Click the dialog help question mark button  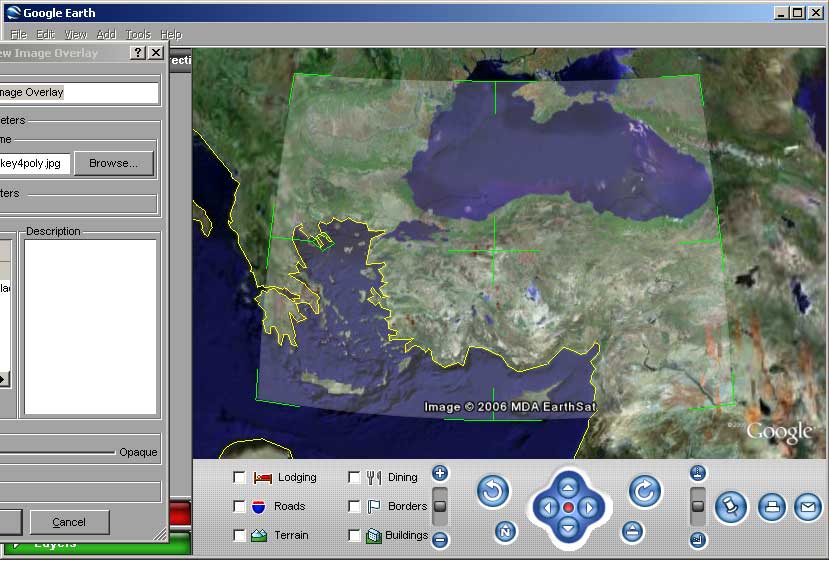click(x=137, y=52)
